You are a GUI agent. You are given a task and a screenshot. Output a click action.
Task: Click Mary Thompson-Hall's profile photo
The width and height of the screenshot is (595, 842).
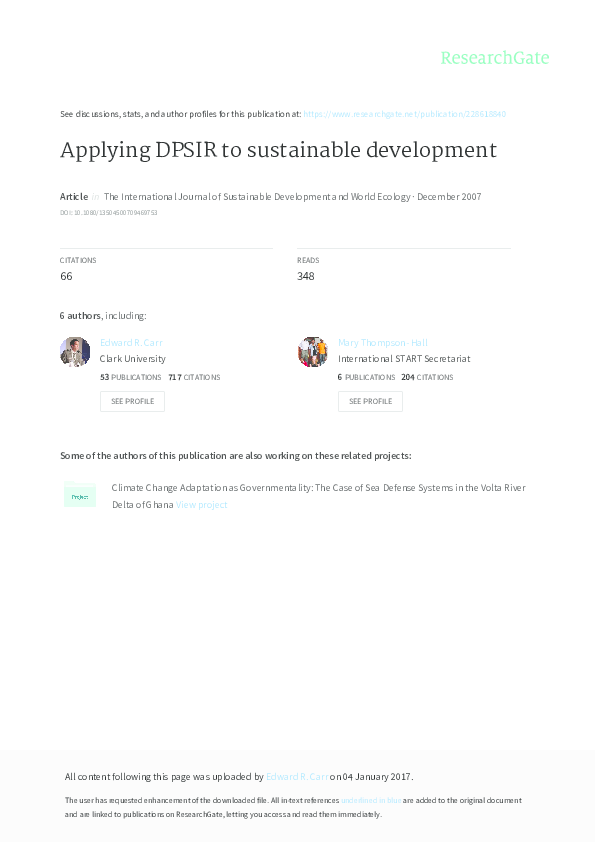[313, 352]
